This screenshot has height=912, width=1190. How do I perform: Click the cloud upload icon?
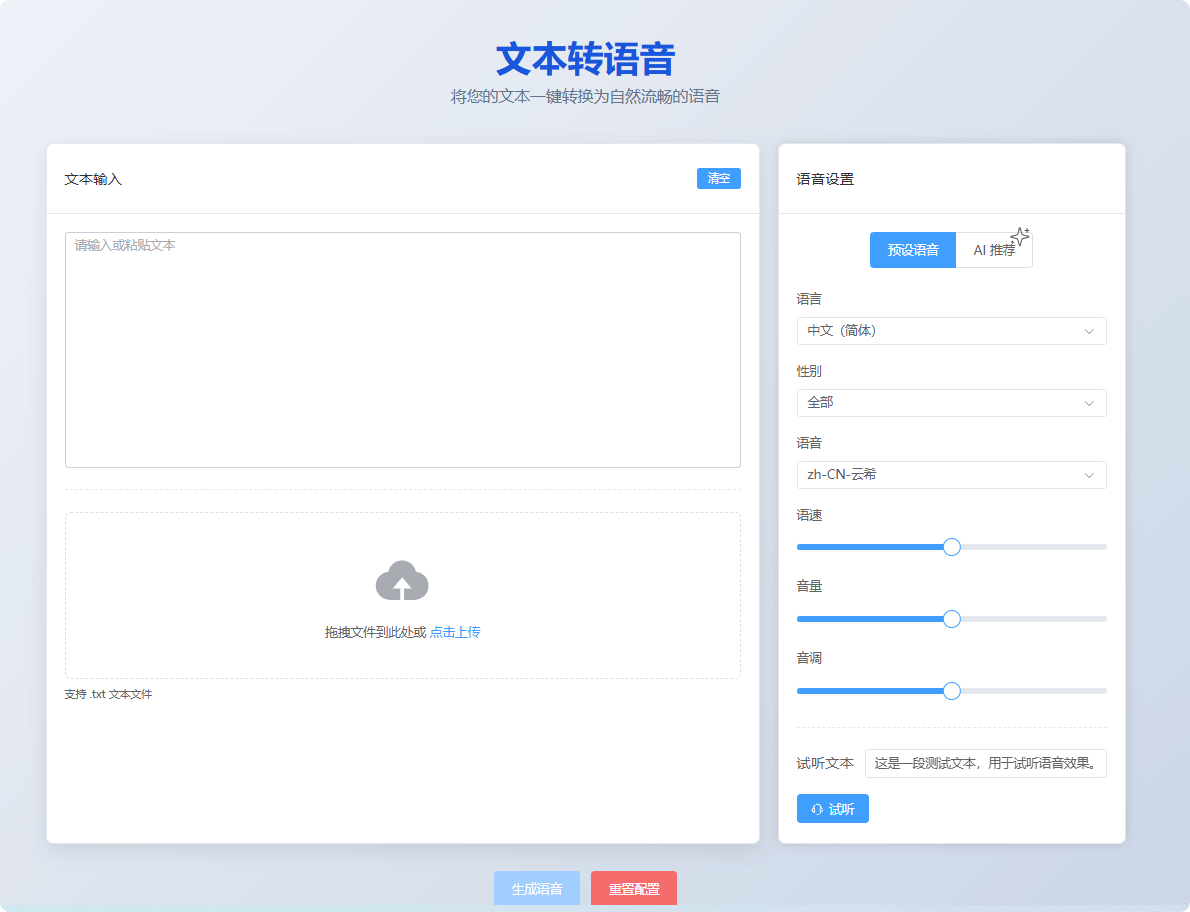tap(403, 582)
